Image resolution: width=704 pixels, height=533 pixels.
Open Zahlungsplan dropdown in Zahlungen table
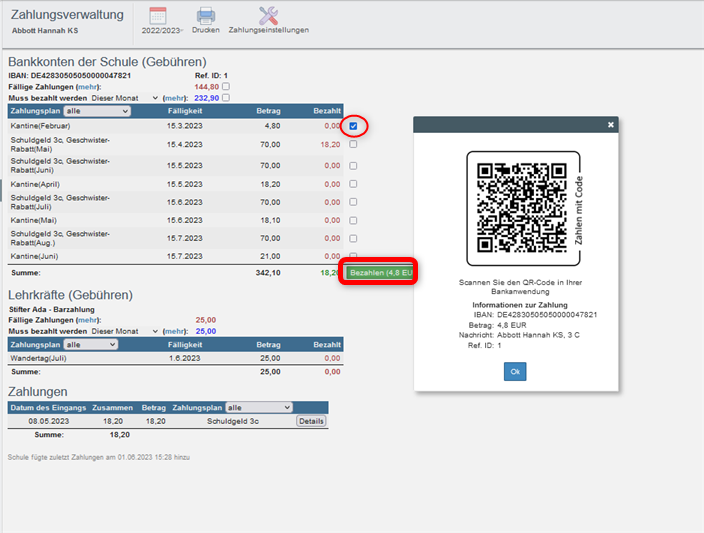point(259,407)
